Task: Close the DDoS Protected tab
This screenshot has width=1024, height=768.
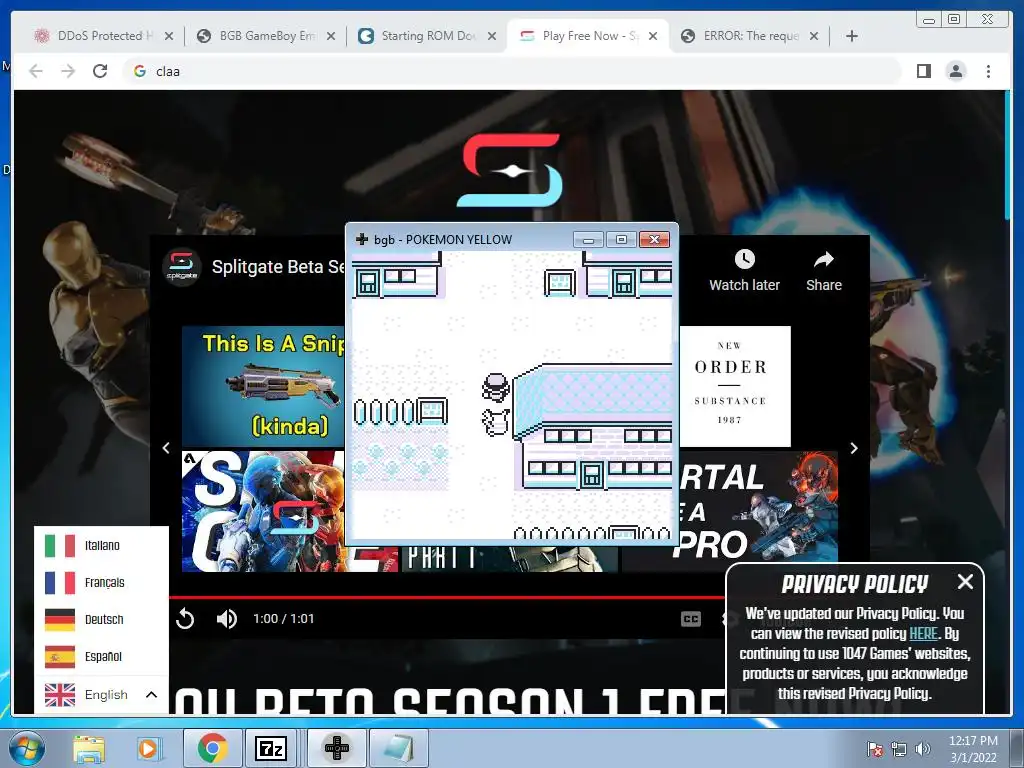Action: pyautogui.click(x=169, y=36)
